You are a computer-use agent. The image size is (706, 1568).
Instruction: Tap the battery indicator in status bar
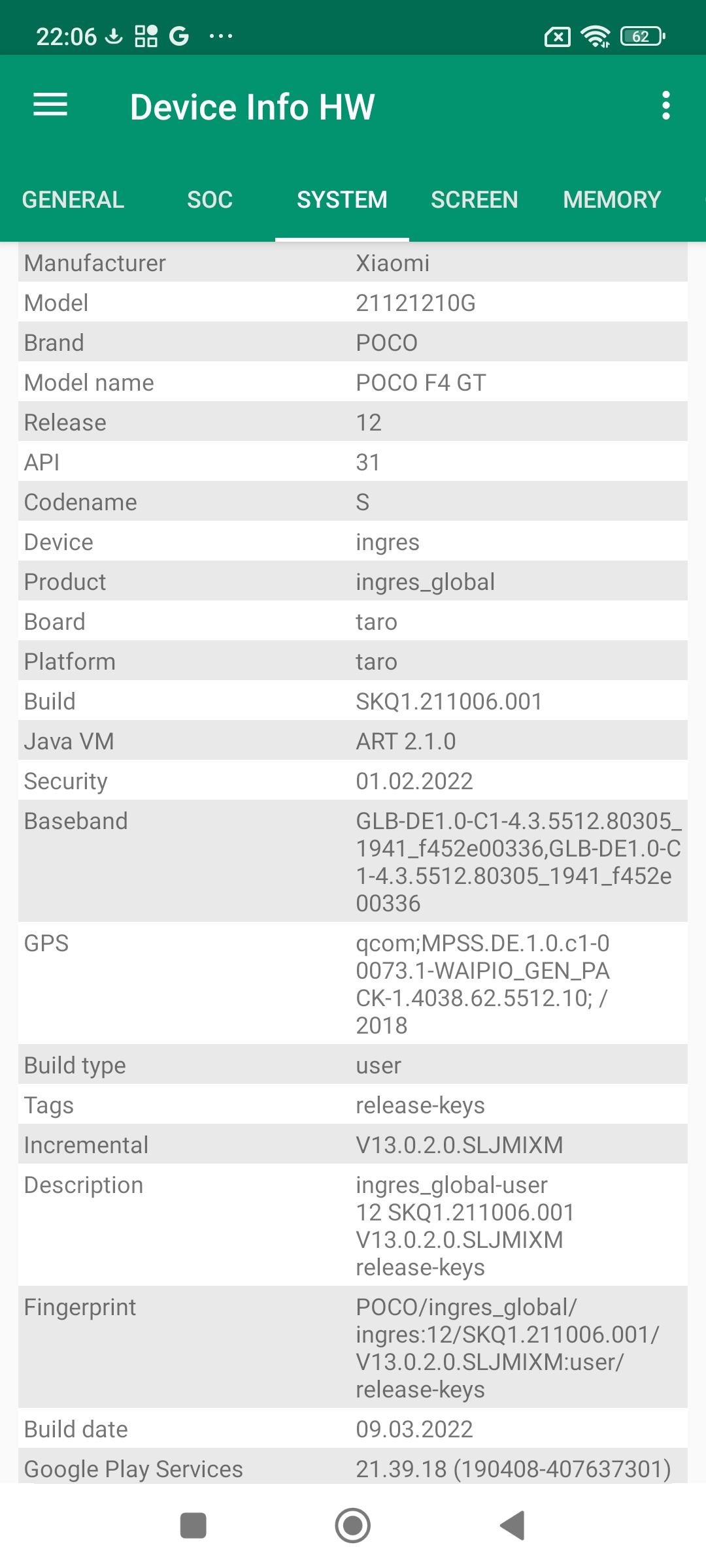click(x=643, y=37)
